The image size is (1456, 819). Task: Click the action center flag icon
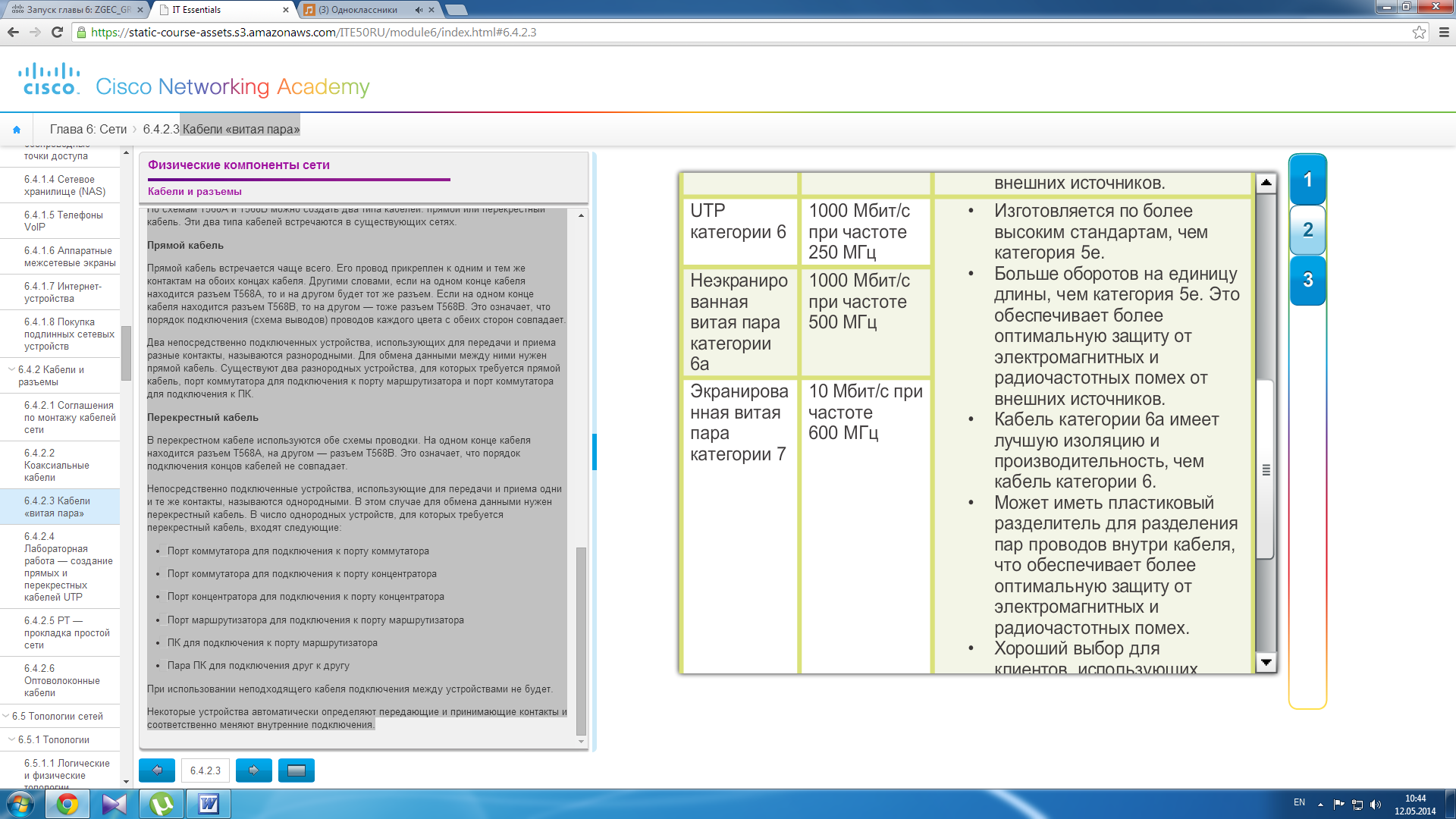1338,804
